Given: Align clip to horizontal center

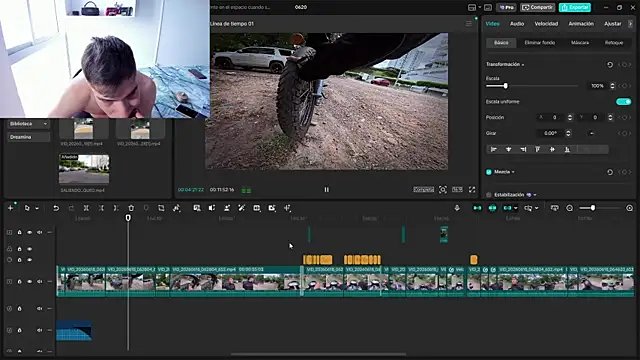Looking at the screenshot, I should click(x=509, y=150).
